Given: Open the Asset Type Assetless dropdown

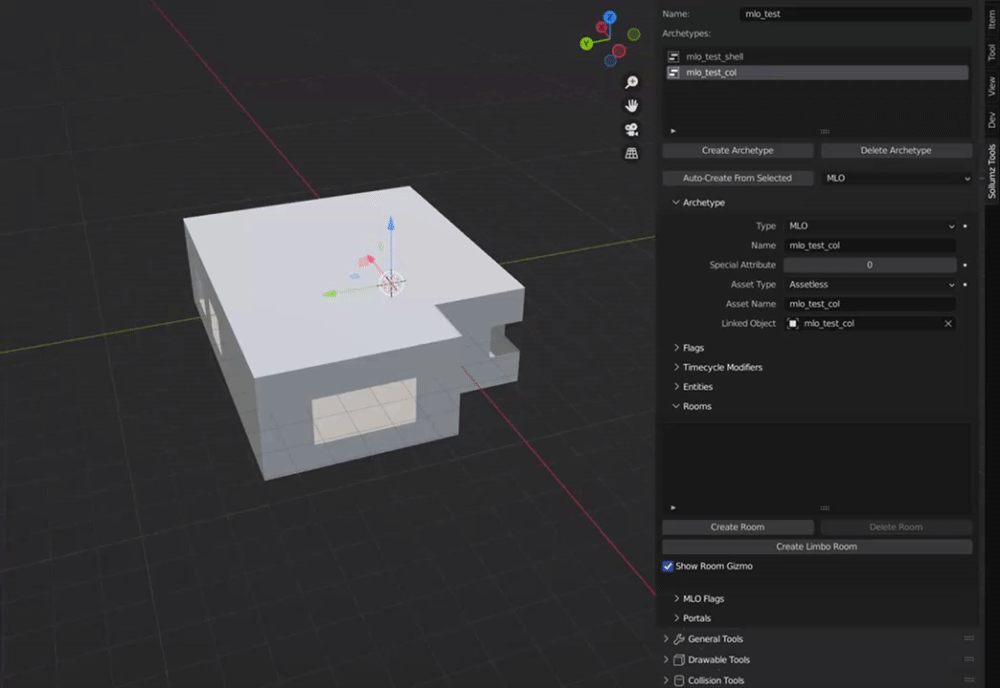Looking at the screenshot, I should 871,285.
